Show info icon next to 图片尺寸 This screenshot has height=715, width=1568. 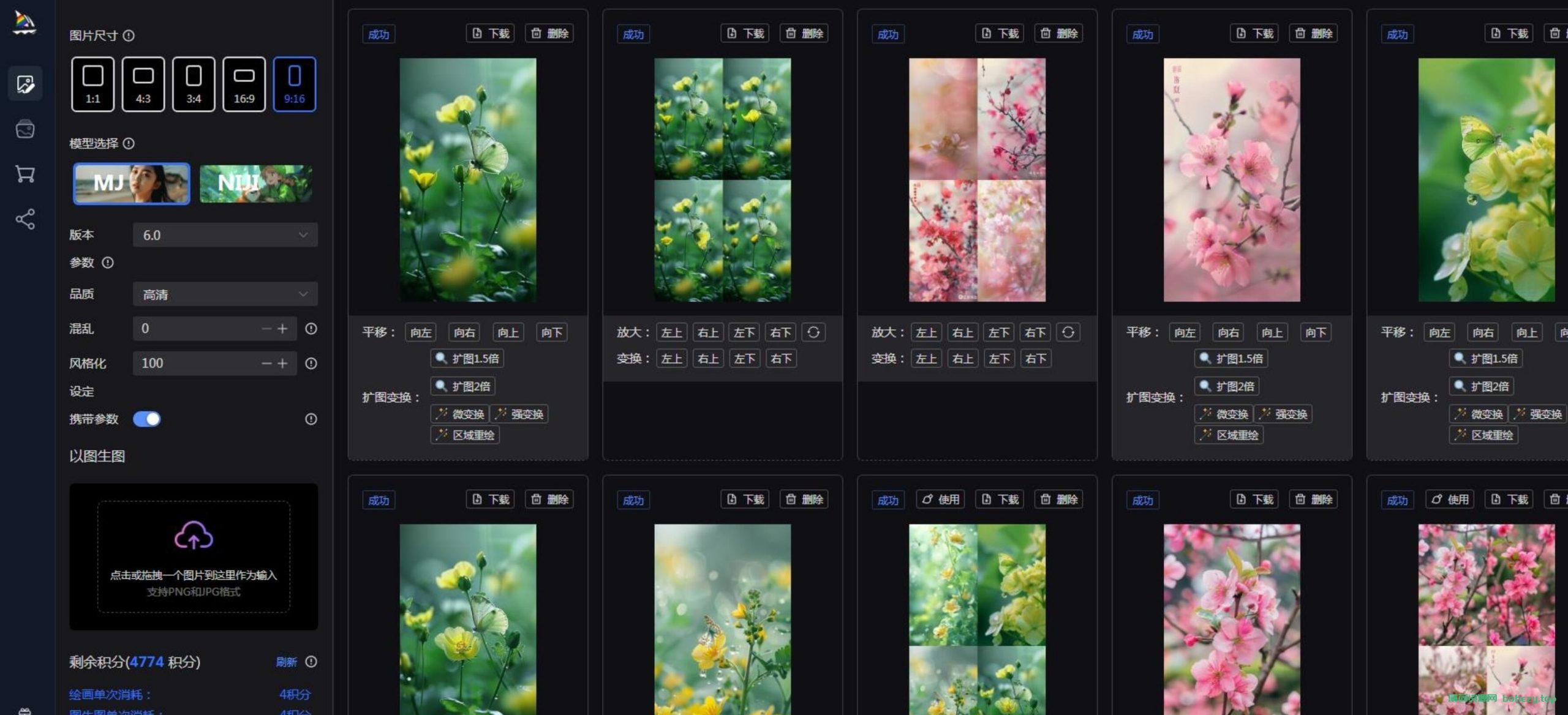[129, 36]
